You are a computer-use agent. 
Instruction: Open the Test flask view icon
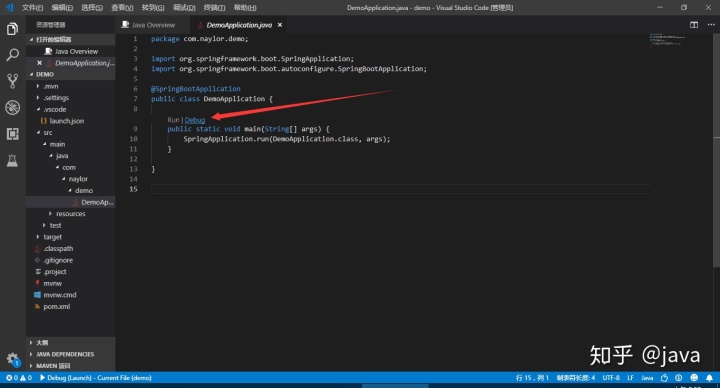pos(12,160)
